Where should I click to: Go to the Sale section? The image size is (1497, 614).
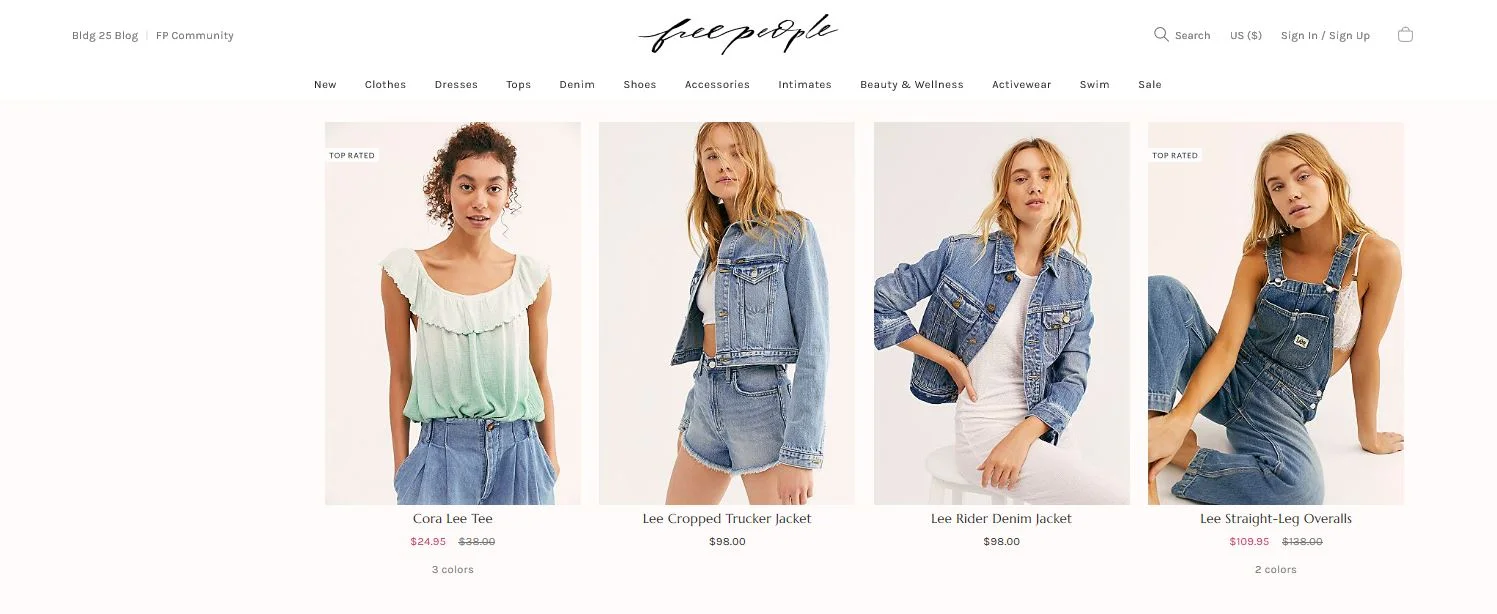1150,85
